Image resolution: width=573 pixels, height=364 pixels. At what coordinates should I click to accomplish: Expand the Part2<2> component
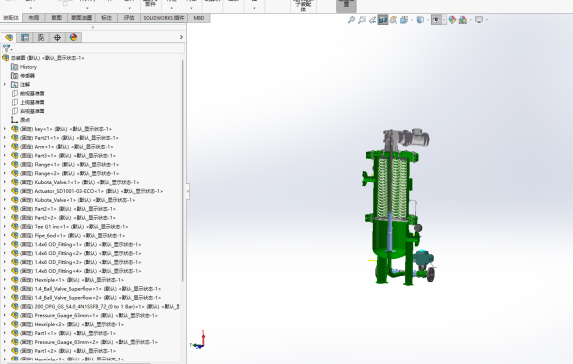pyautogui.click(x=5, y=217)
